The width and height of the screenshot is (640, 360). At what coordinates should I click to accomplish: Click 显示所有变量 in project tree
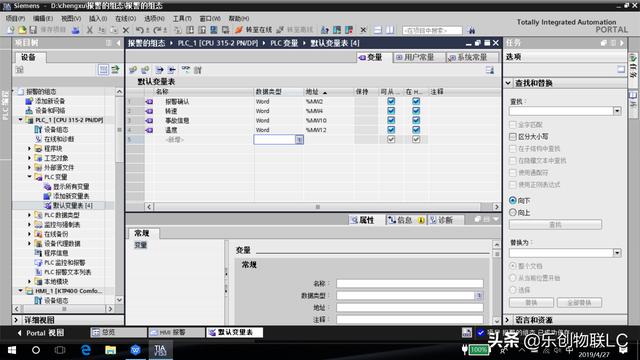(x=71, y=187)
